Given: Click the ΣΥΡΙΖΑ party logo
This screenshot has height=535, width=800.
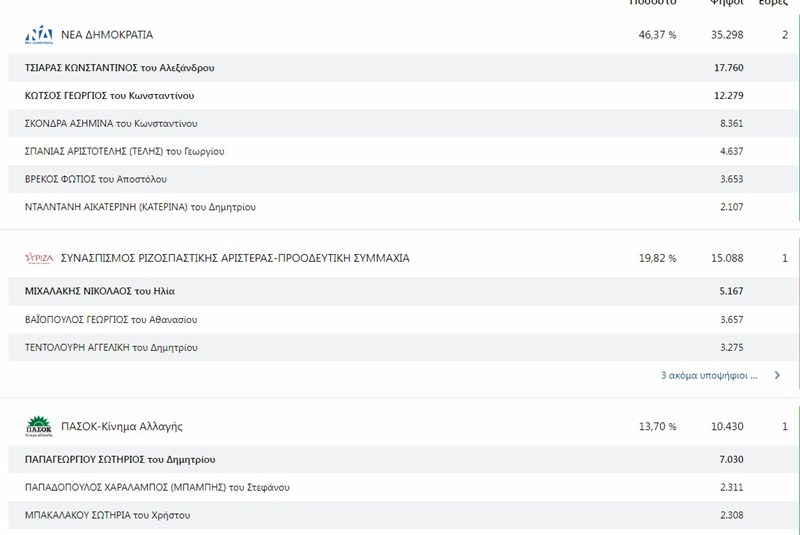Looking at the screenshot, I should tap(39, 258).
